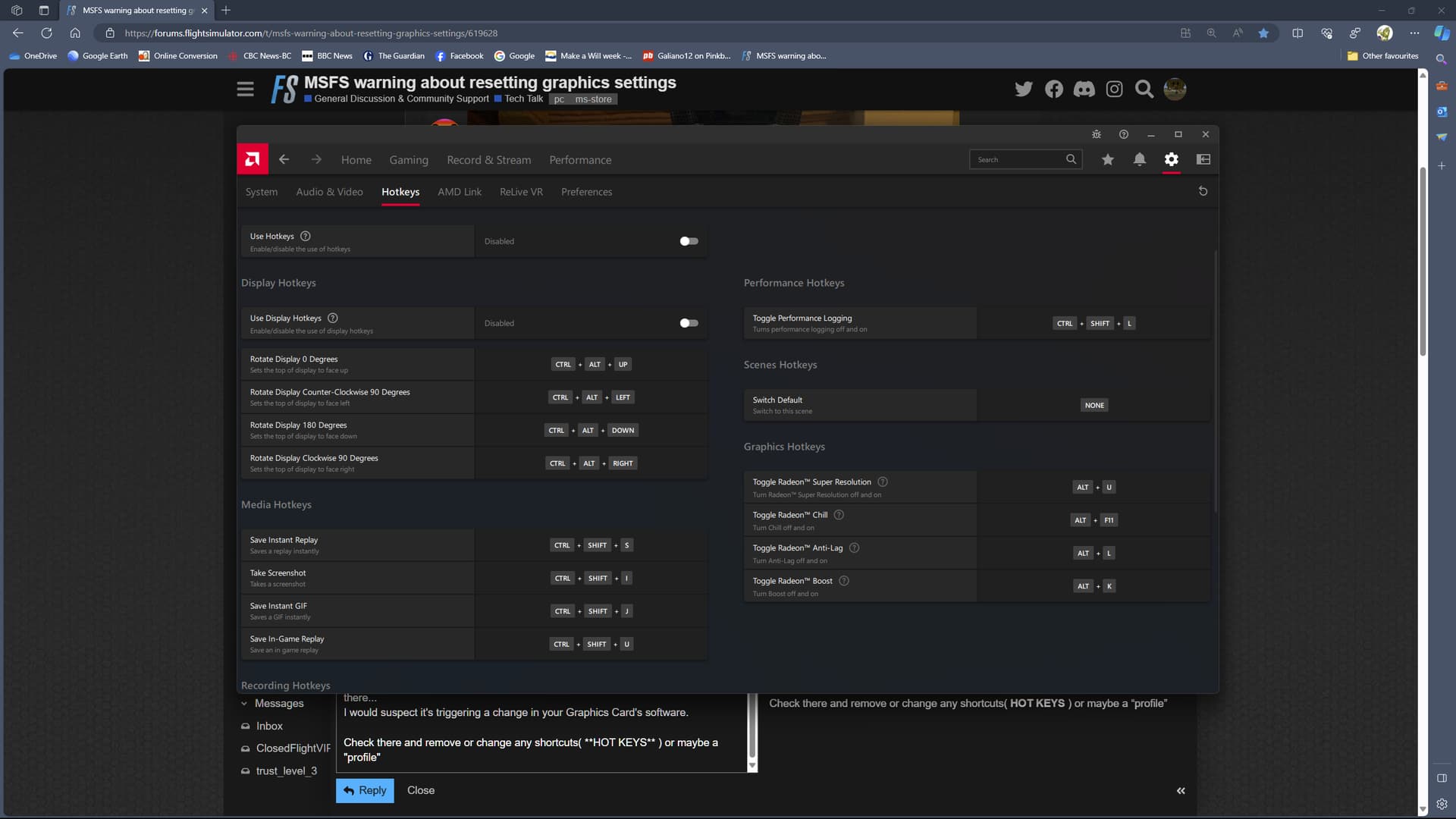The width and height of the screenshot is (1456, 819).
Task: Open forum Facebook icon in header
Action: tap(1054, 89)
